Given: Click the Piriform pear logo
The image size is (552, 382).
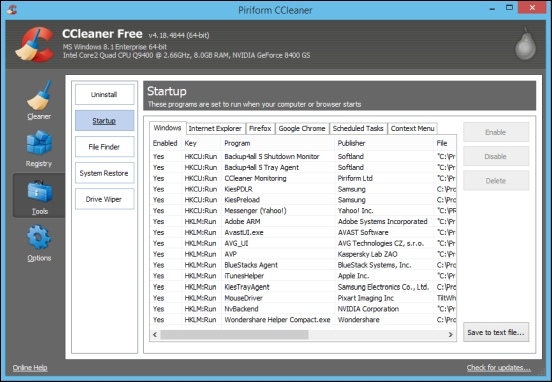Looking at the screenshot, I should (525, 44).
